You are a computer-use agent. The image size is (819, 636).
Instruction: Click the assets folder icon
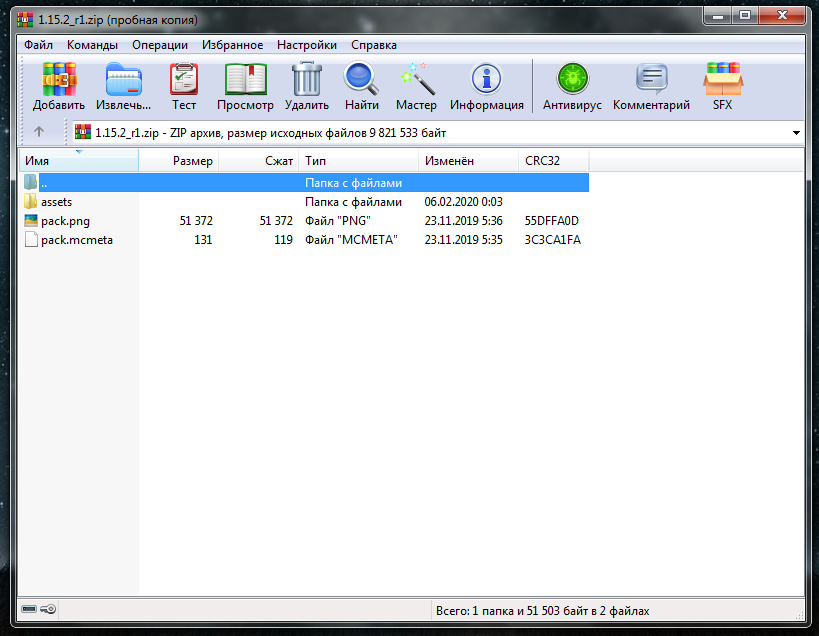point(31,202)
